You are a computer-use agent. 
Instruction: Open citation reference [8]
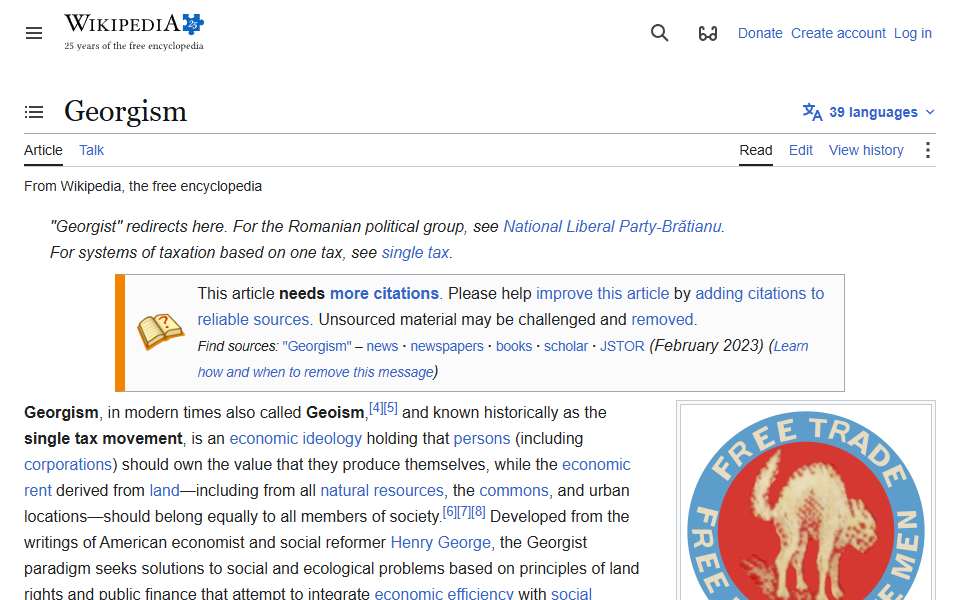coord(479,512)
